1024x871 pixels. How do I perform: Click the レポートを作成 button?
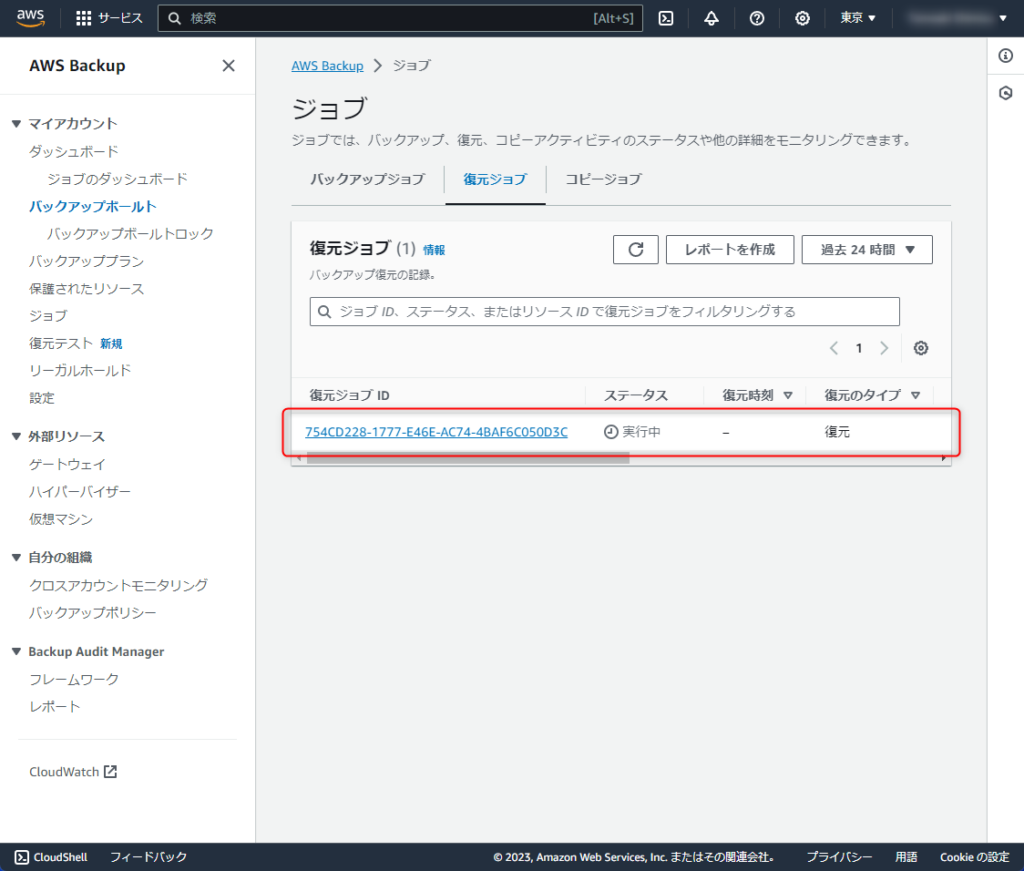click(729, 249)
